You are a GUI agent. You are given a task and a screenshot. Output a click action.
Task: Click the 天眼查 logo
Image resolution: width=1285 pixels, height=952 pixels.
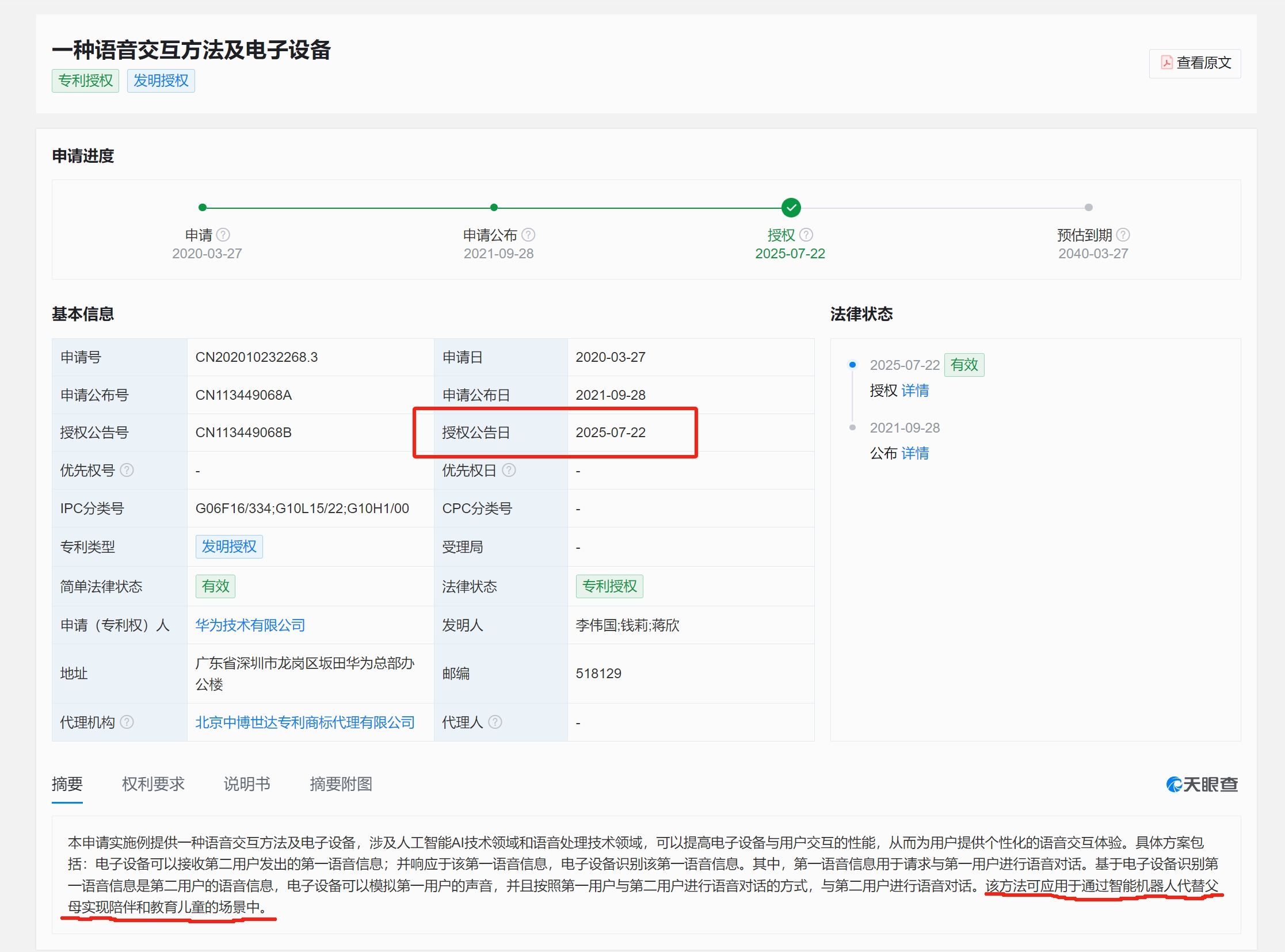point(1202,785)
